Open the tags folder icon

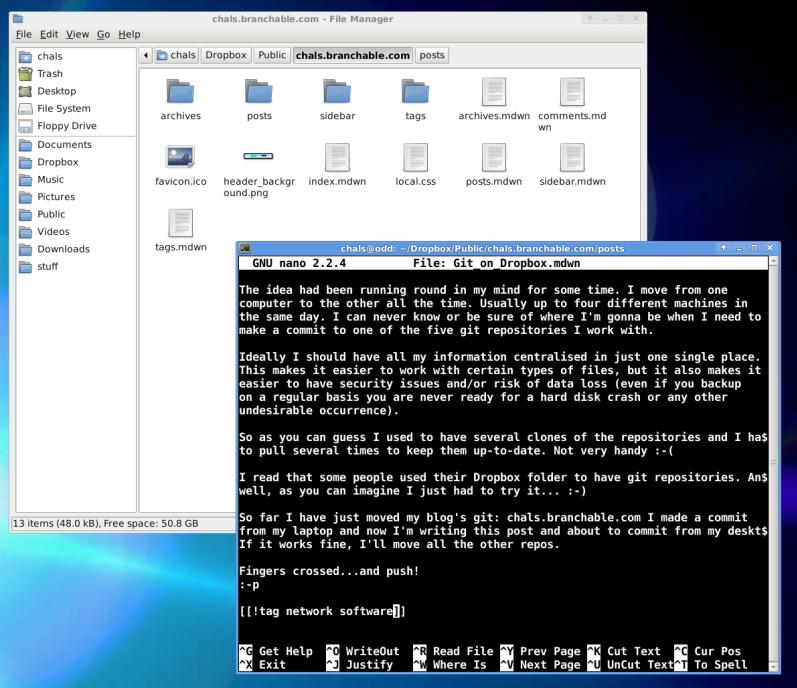(x=415, y=92)
